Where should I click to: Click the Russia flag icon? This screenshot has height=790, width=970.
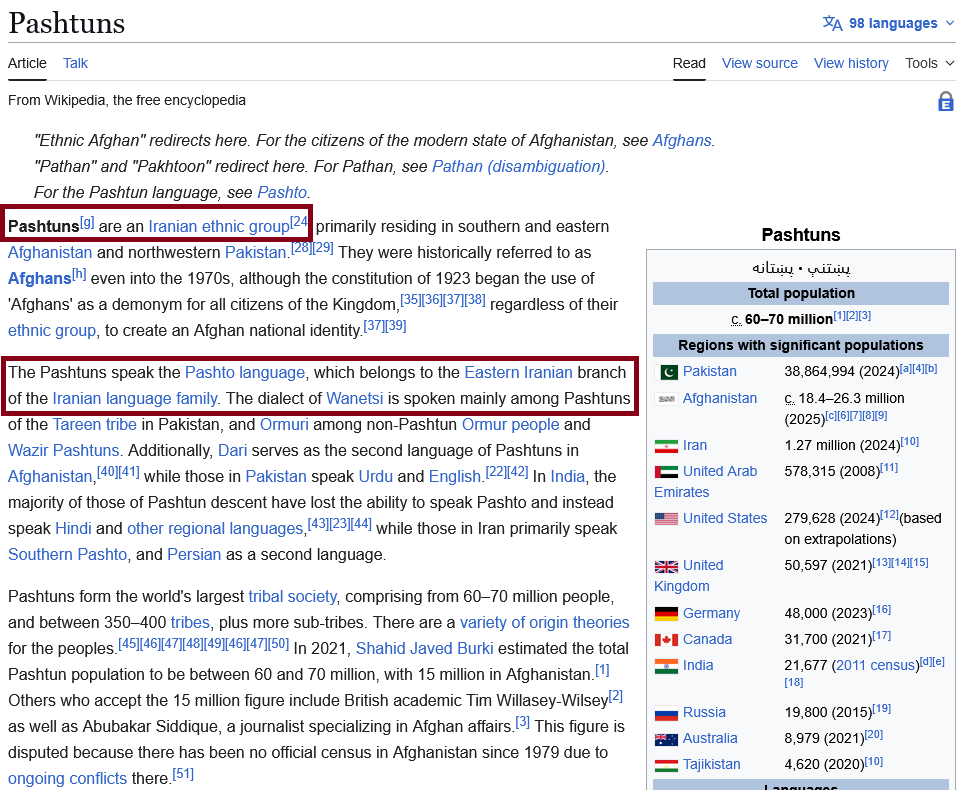click(667, 713)
